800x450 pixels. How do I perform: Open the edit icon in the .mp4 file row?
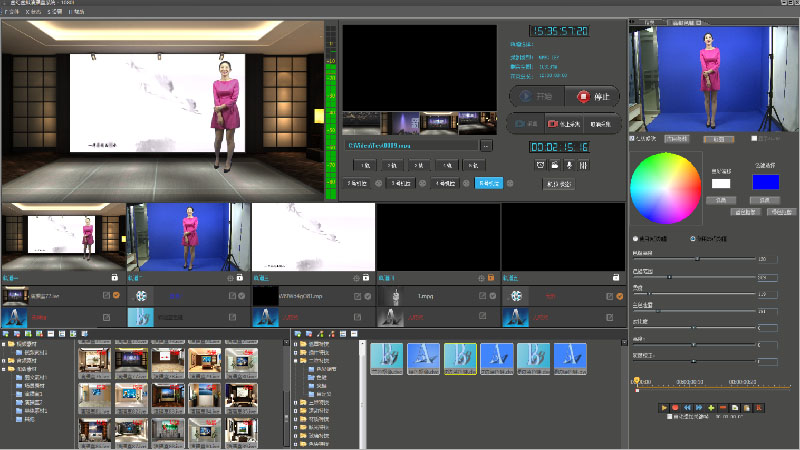click(357, 296)
